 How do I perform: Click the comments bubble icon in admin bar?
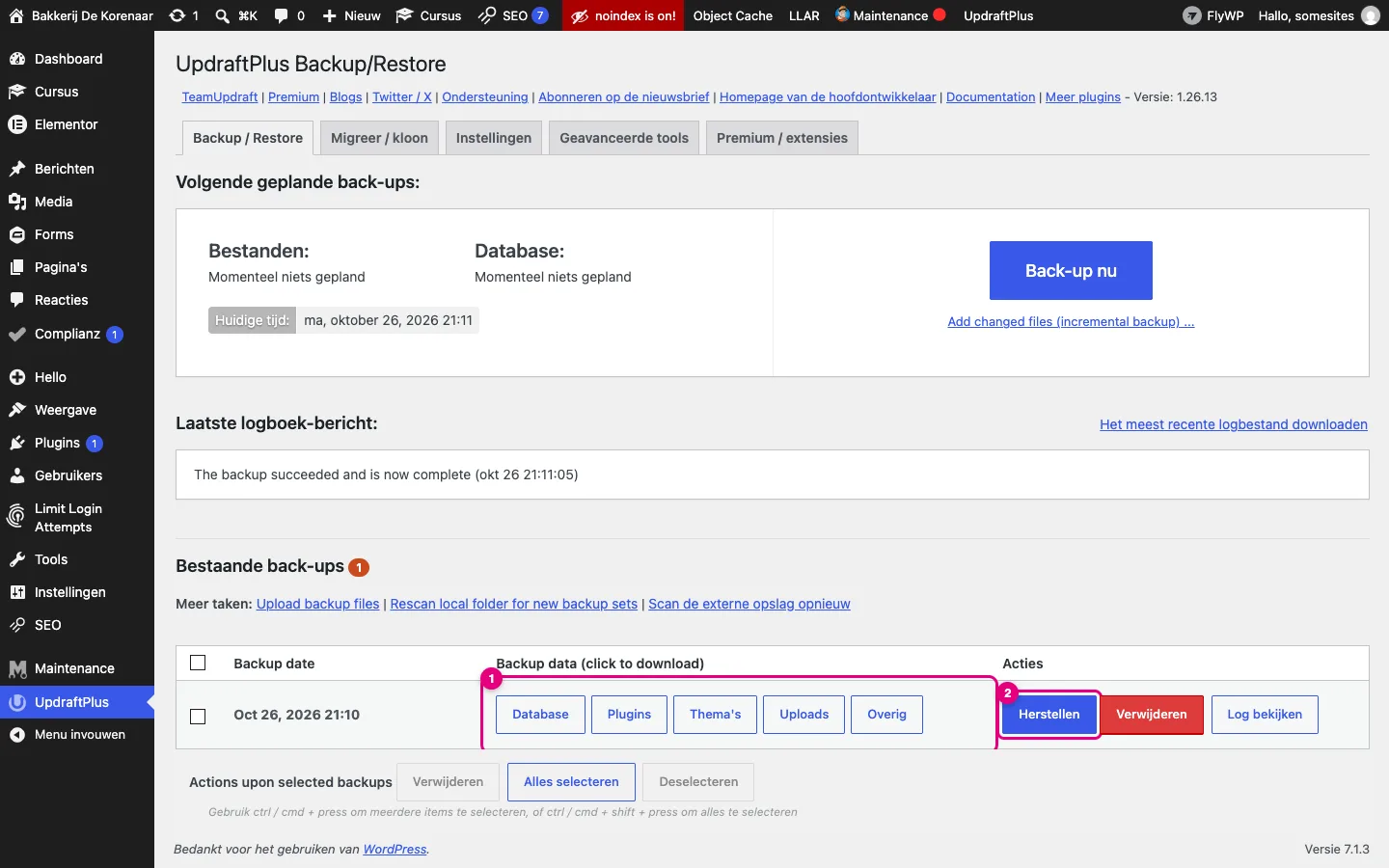click(x=281, y=15)
